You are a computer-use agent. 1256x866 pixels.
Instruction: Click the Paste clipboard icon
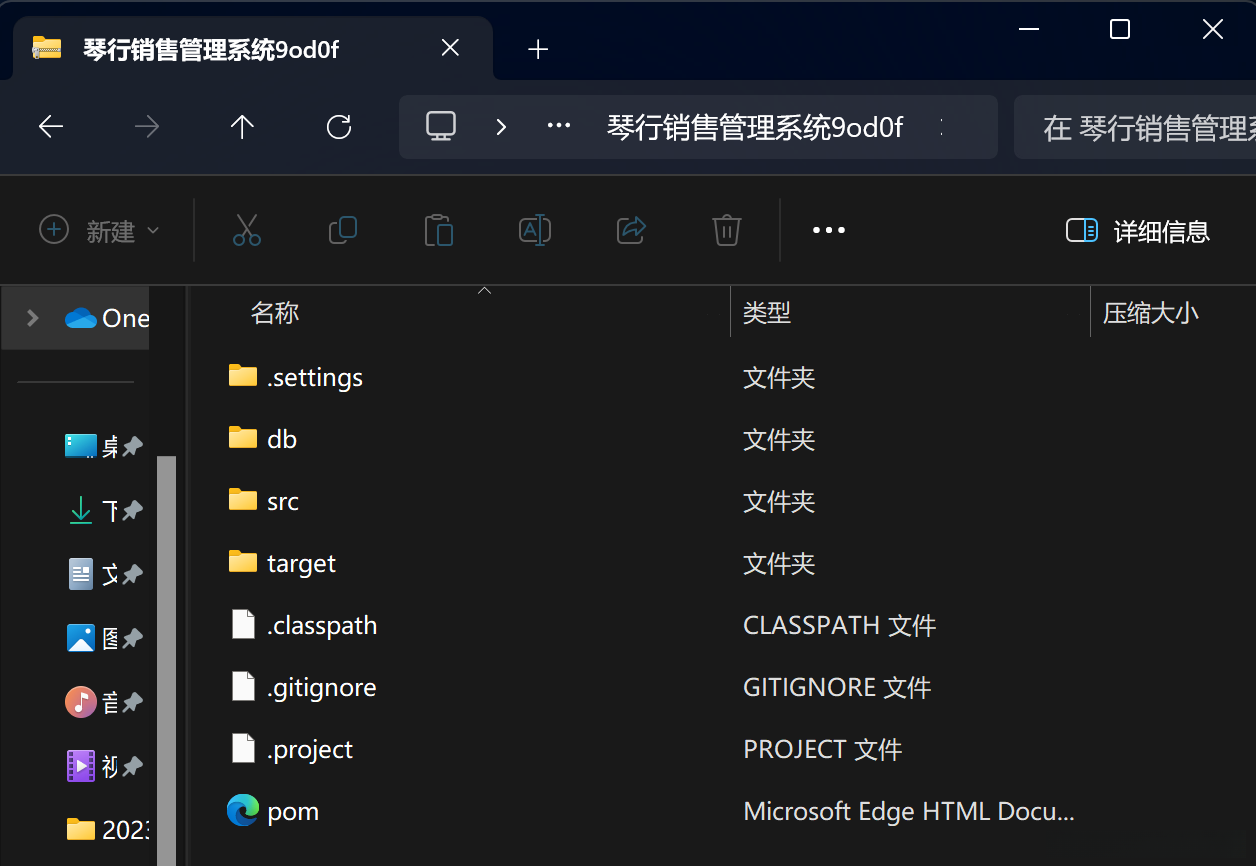pyautogui.click(x=439, y=230)
